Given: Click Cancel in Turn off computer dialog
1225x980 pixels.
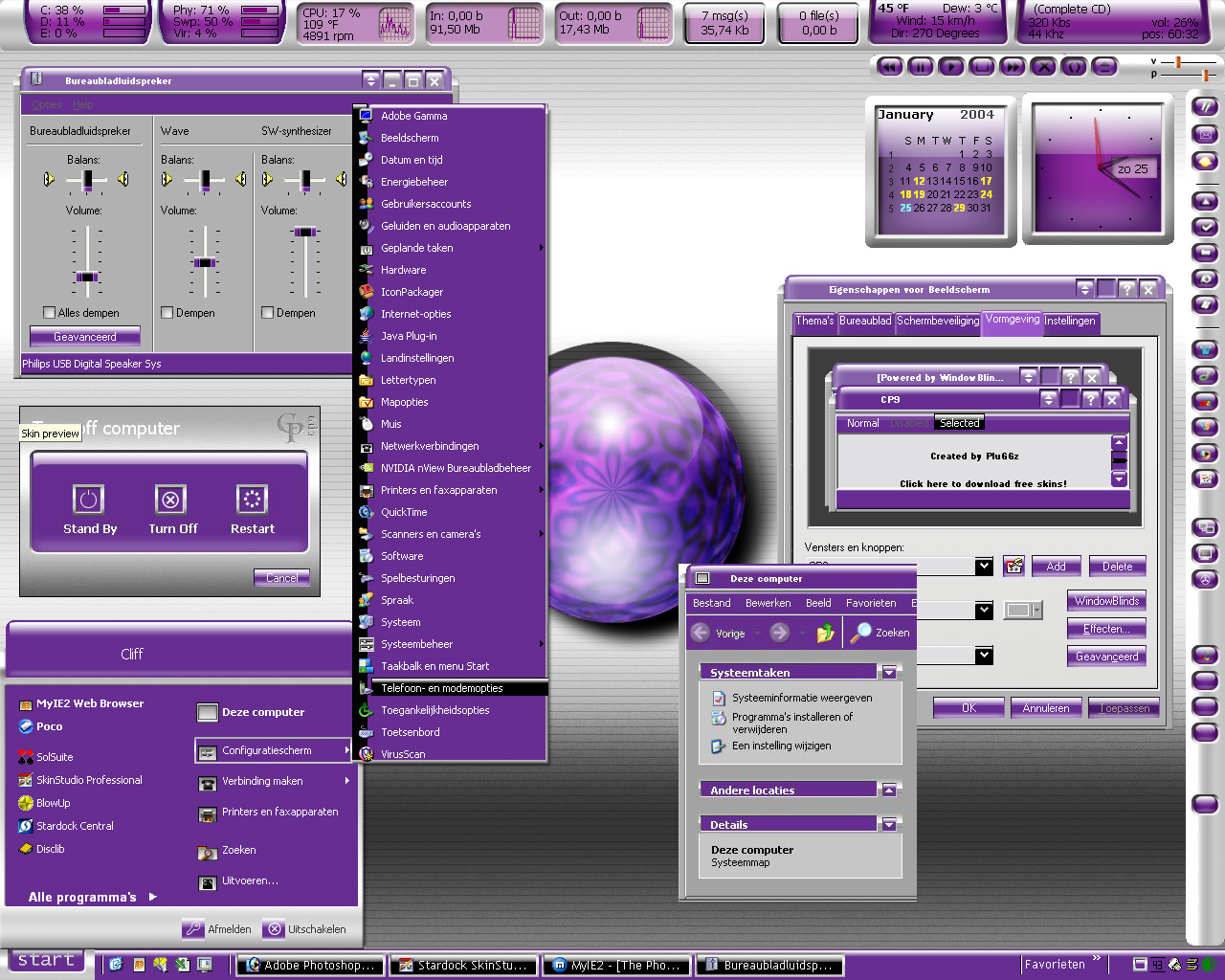Looking at the screenshot, I should pyautogui.click(x=281, y=578).
